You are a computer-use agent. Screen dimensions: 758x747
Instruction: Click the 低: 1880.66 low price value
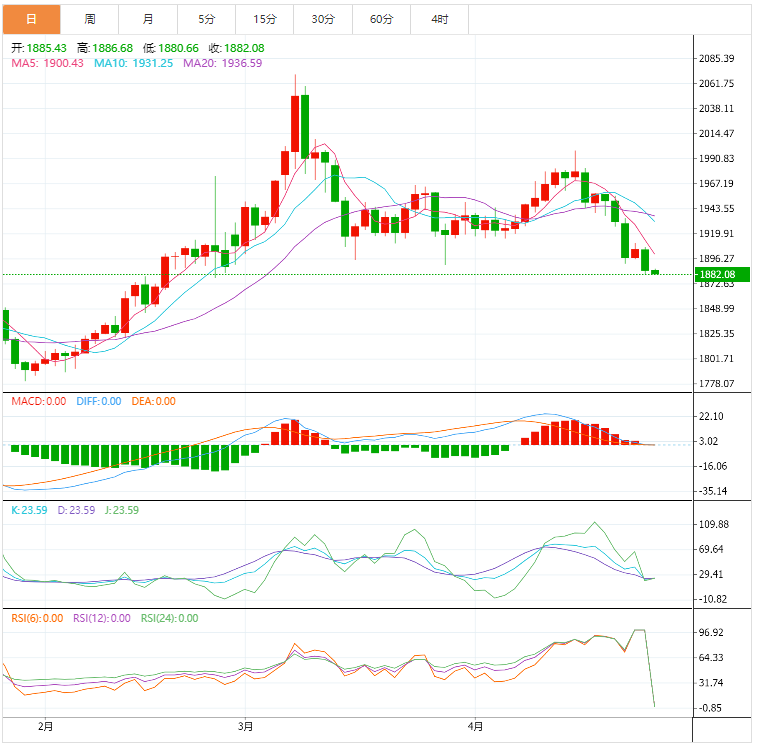coord(171,48)
